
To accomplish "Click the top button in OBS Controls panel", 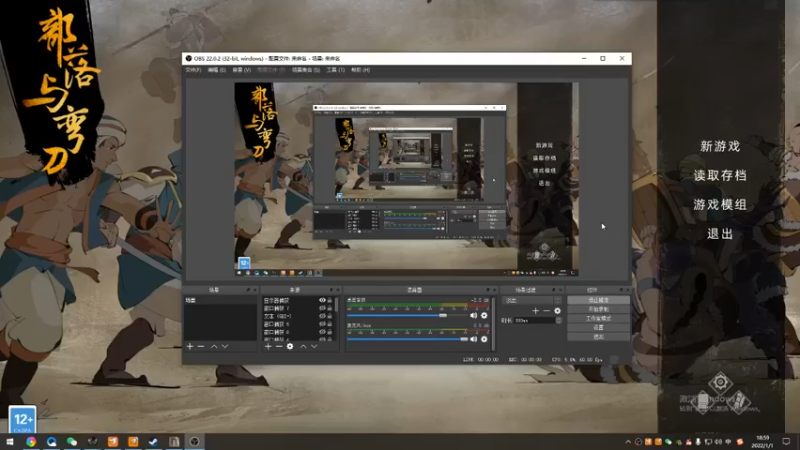I will [598, 300].
